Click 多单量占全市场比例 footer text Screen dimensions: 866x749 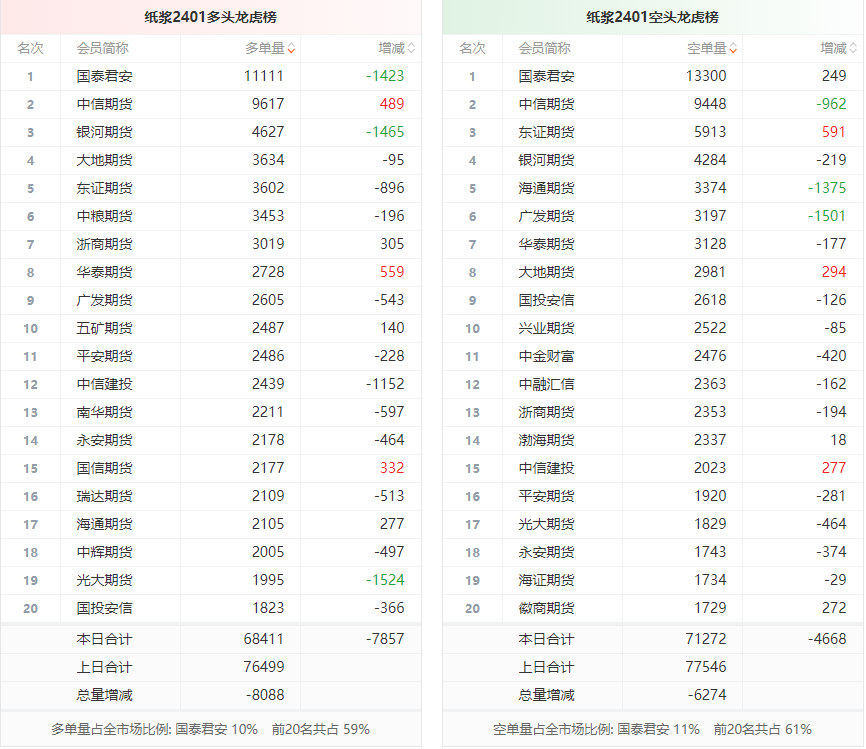210,730
